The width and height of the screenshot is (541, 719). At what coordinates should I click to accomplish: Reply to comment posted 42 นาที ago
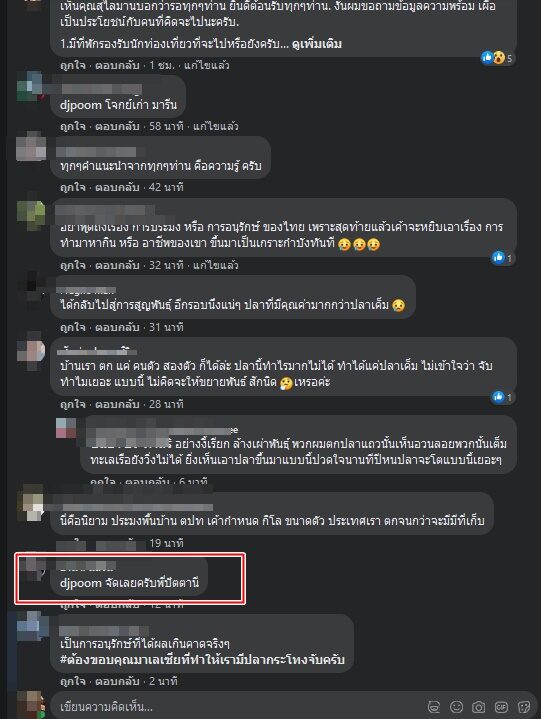click(117, 187)
